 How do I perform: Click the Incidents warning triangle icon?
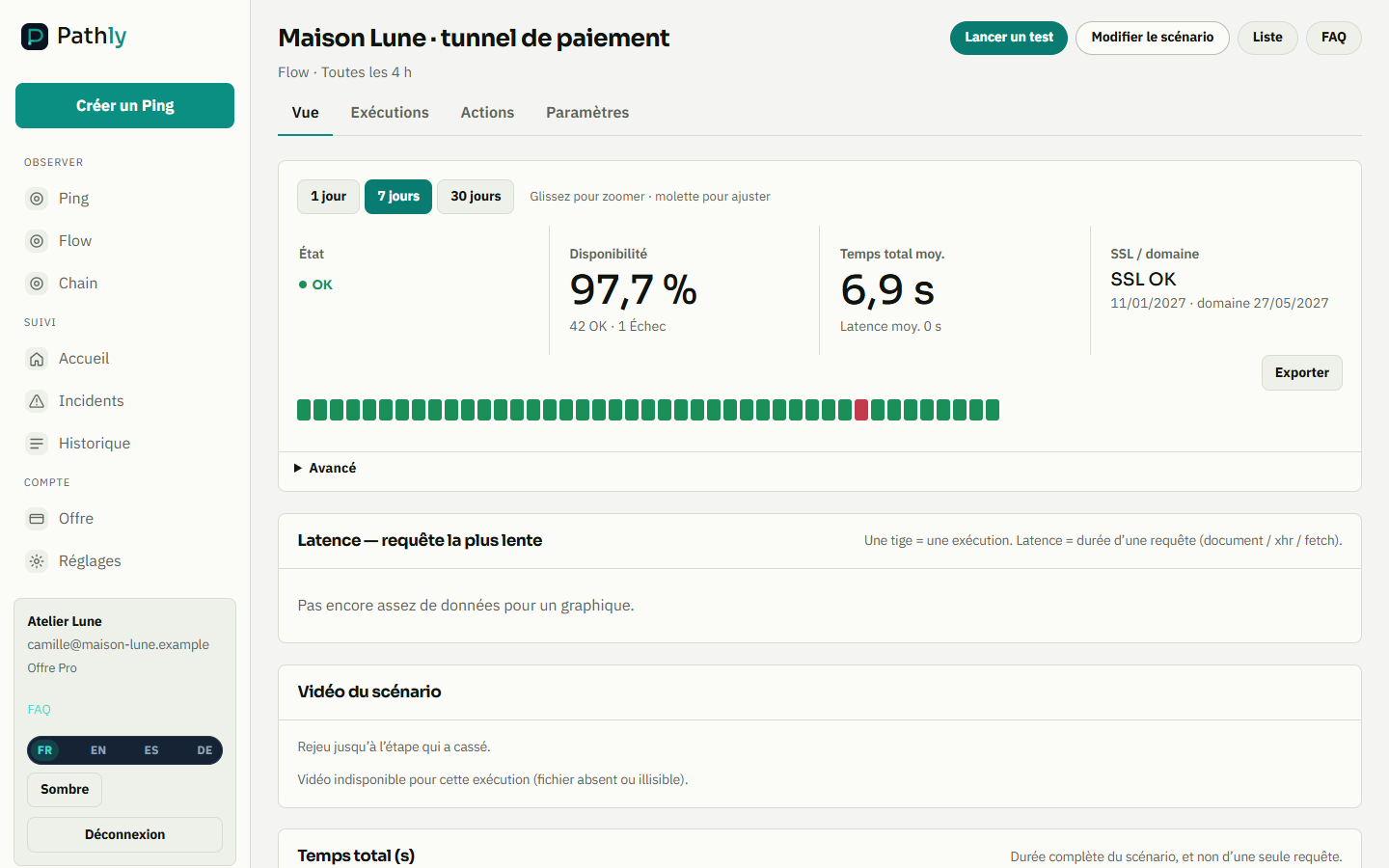tap(37, 401)
